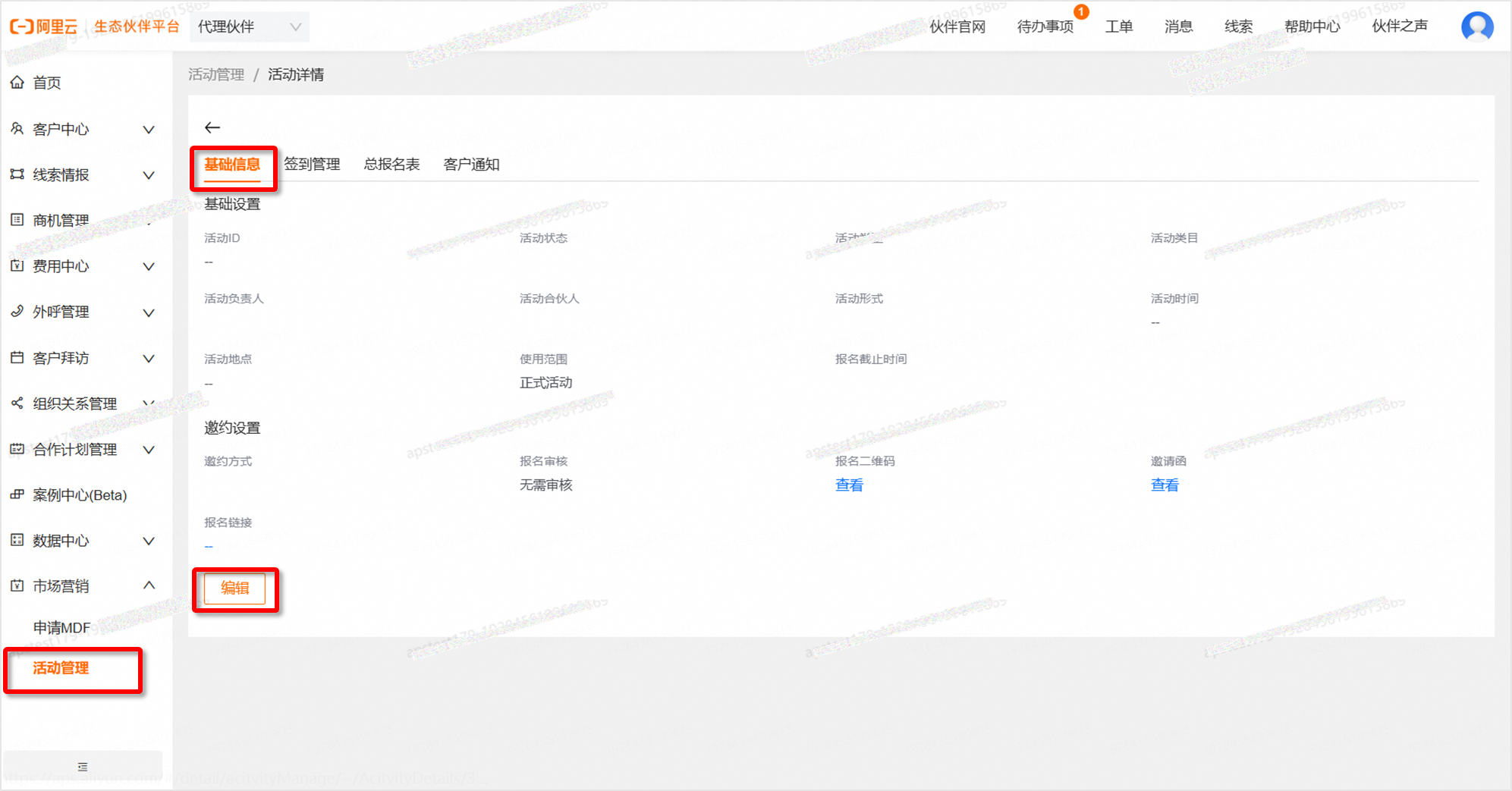The height and width of the screenshot is (791, 1512).
Task: Switch to the 总报名表 tab
Action: click(391, 165)
